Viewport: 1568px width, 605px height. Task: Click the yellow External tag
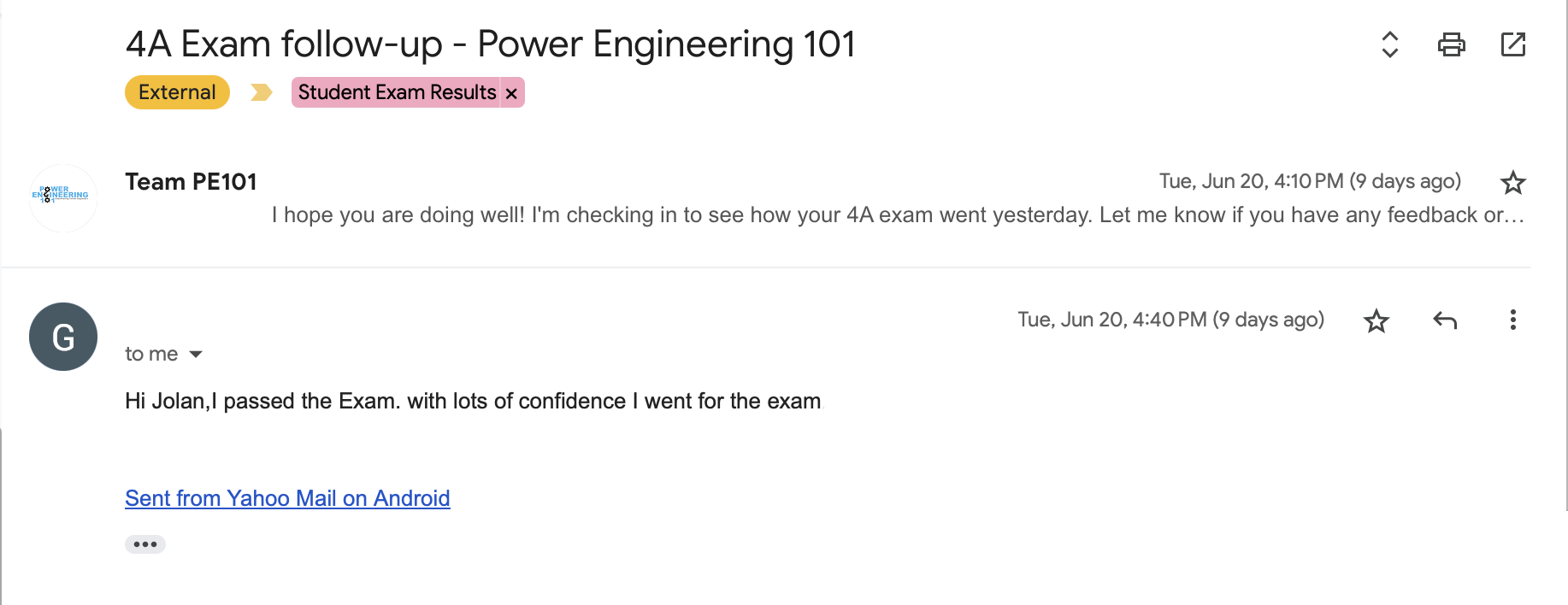point(177,92)
